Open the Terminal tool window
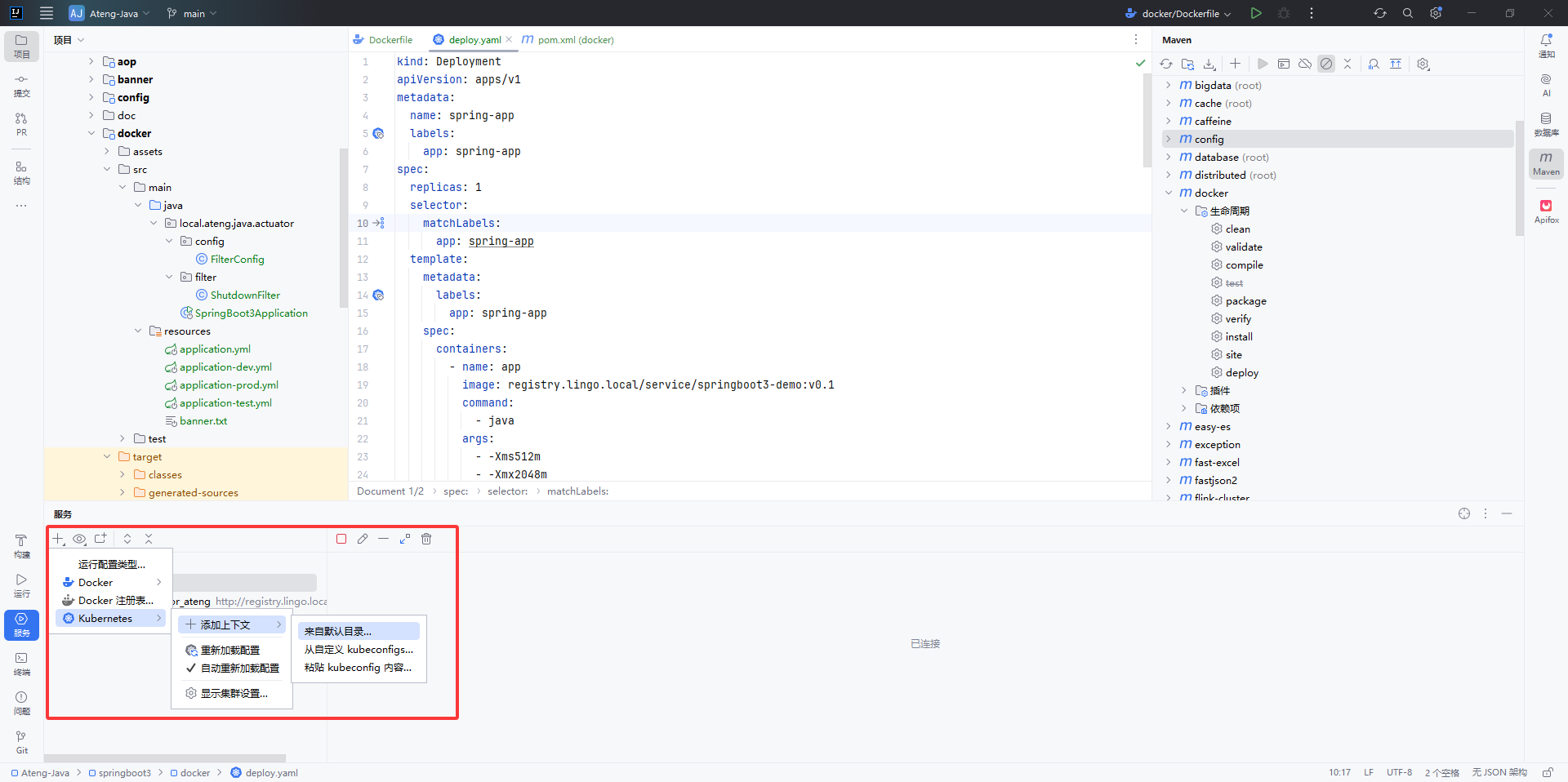Image resolution: width=1568 pixels, height=782 pixels. [x=21, y=664]
